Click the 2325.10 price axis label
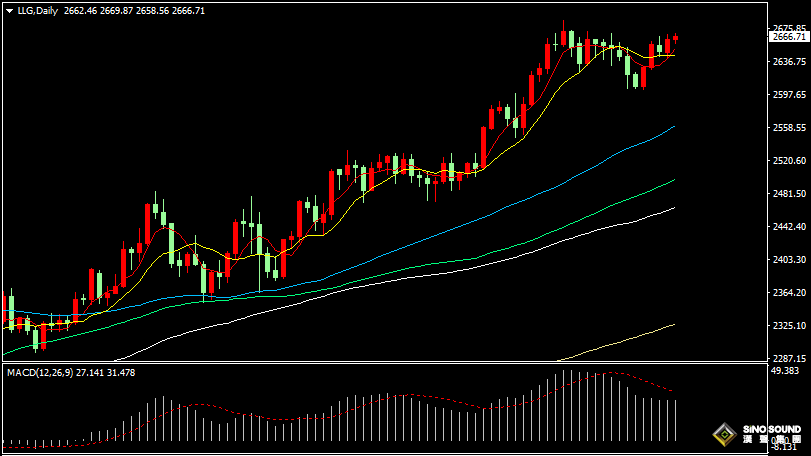The image size is (811, 456). [789, 326]
